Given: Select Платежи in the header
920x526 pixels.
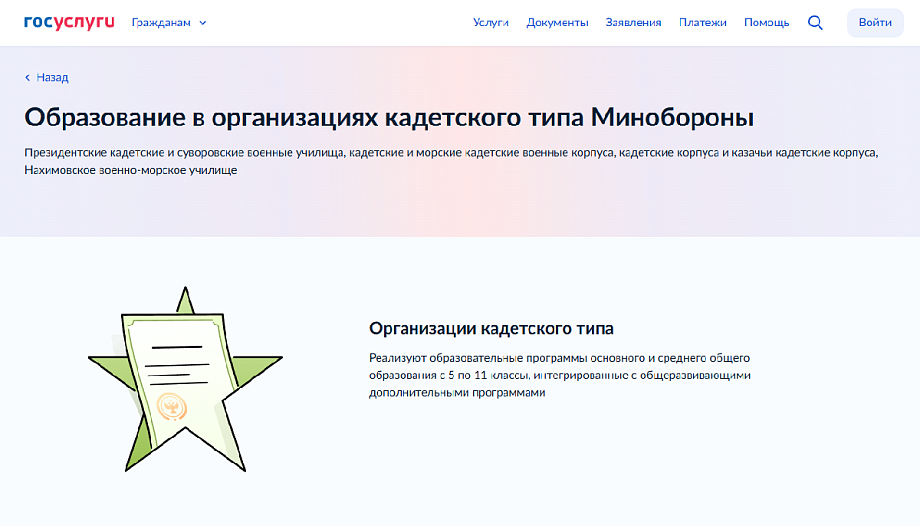Looking at the screenshot, I should pos(702,22).
